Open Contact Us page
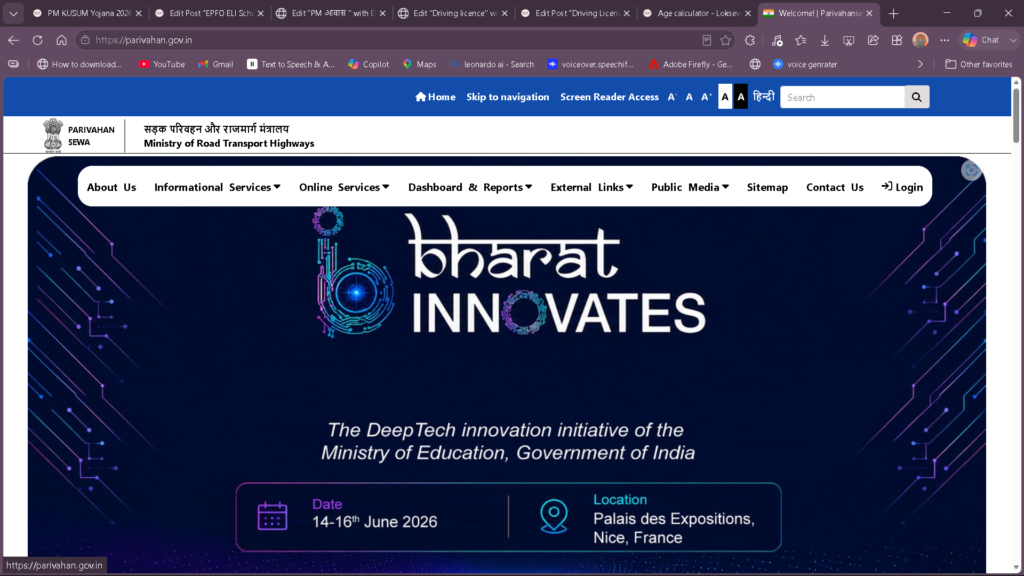 [x=835, y=187]
